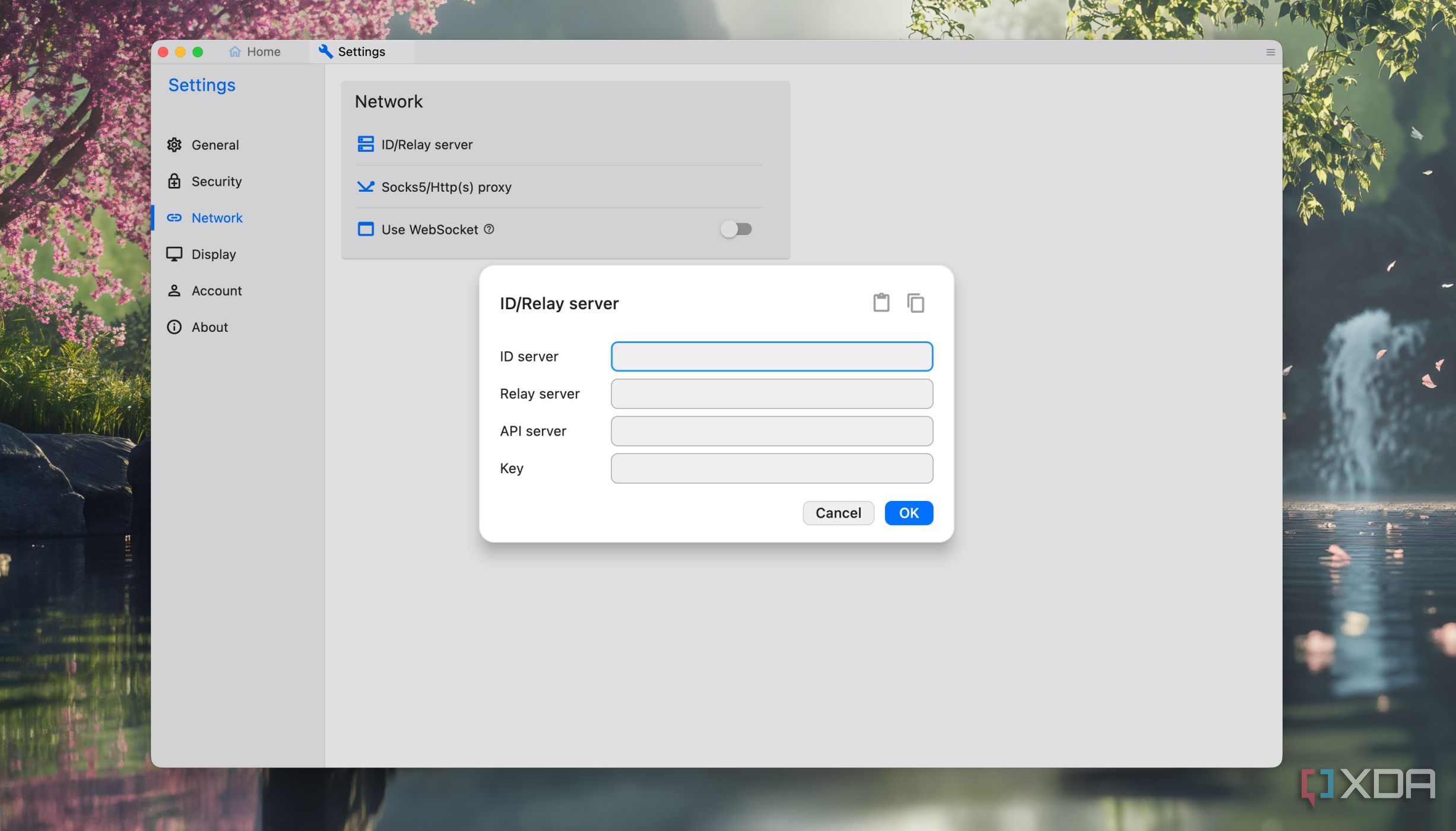Click the ID/Relay server stack icon
This screenshot has width=1456, height=831.
[366, 144]
